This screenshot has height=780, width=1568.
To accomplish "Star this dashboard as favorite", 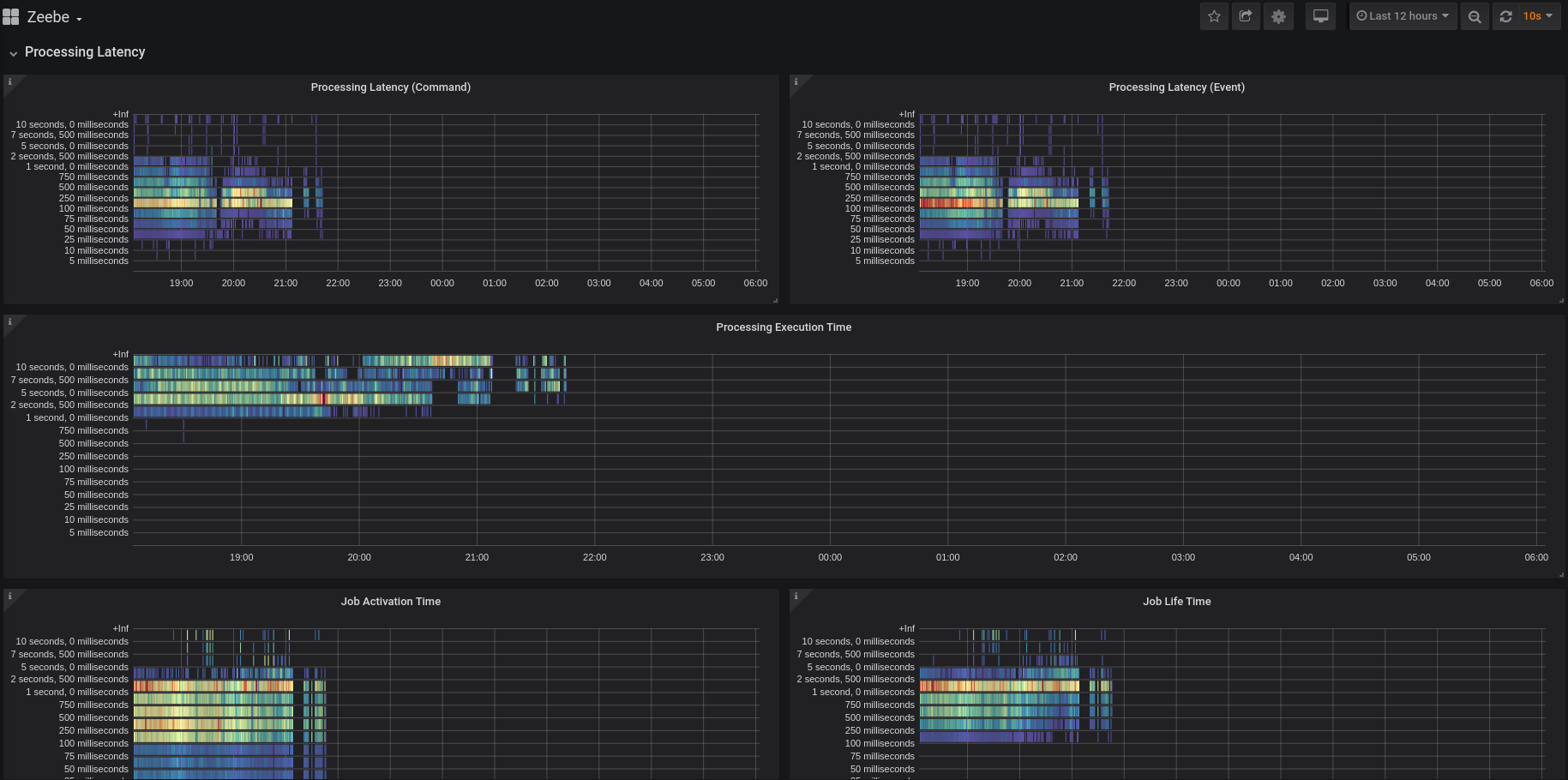I will coord(1214,16).
